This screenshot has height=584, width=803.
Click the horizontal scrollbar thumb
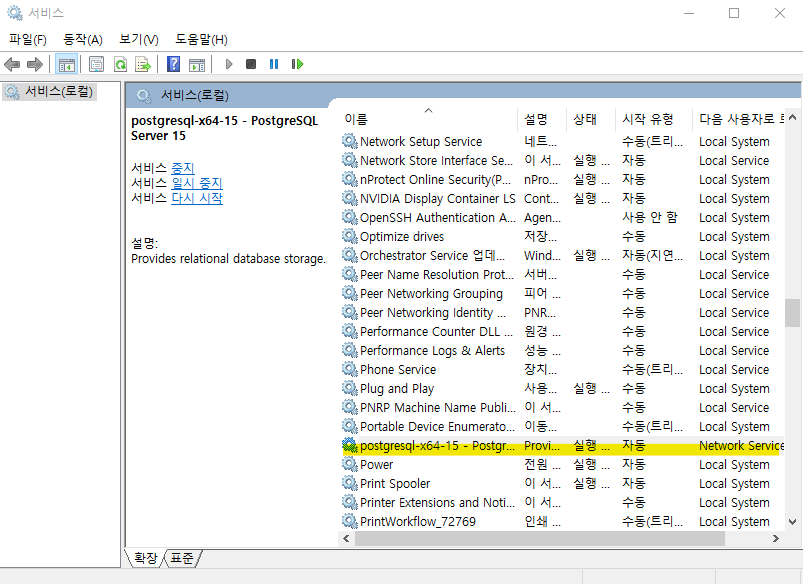click(x=540, y=538)
